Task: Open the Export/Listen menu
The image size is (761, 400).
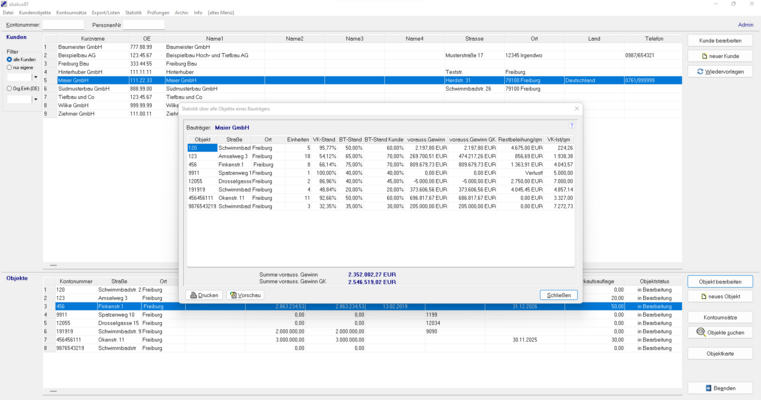Action: click(106, 12)
